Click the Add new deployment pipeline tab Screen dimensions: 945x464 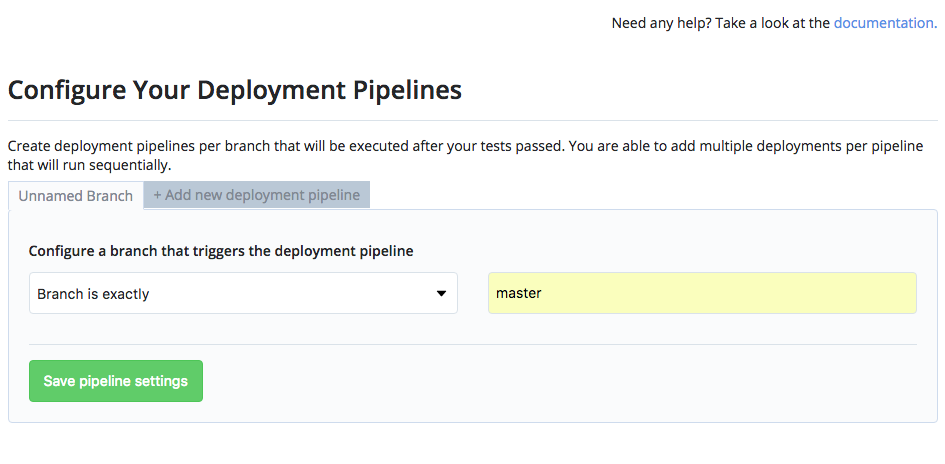[257, 195]
